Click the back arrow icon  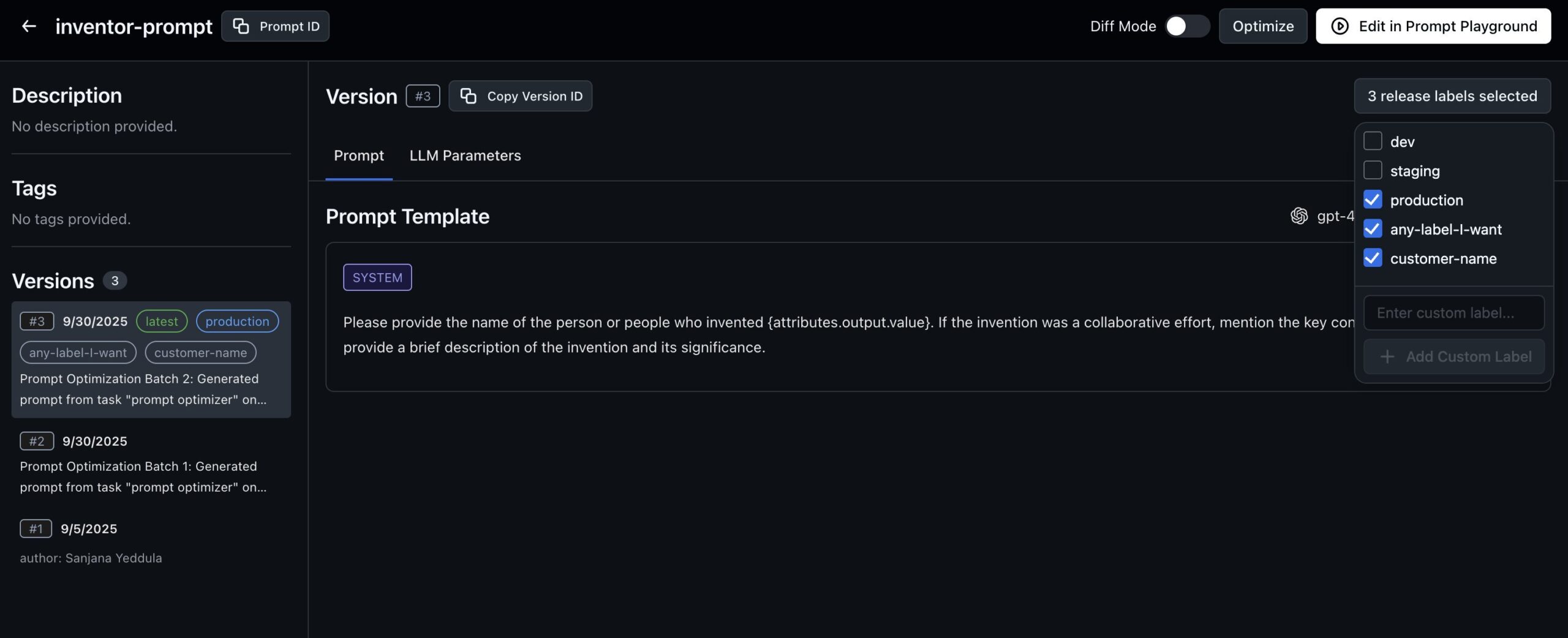[29, 26]
